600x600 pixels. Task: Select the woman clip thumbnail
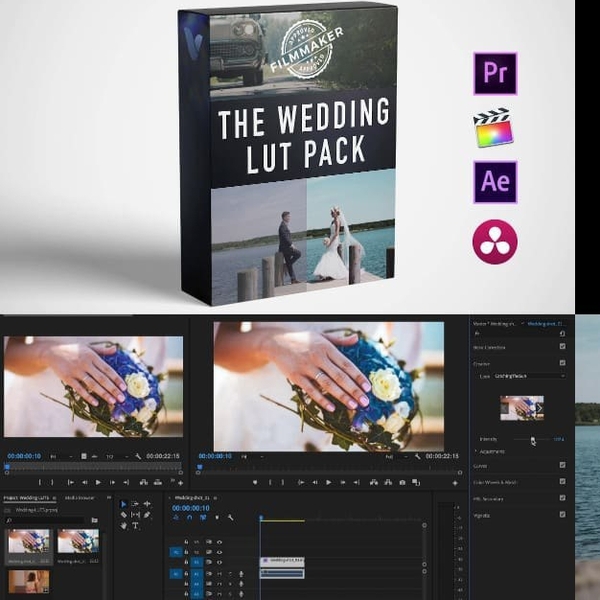pyautogui.click(x=29, y=581)
